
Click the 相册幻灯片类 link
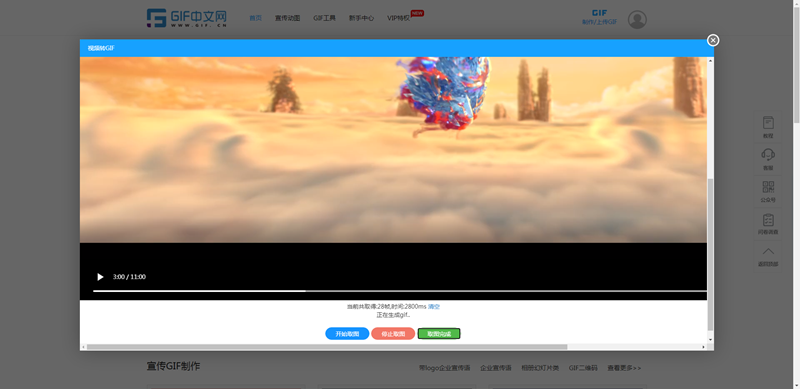540,368
